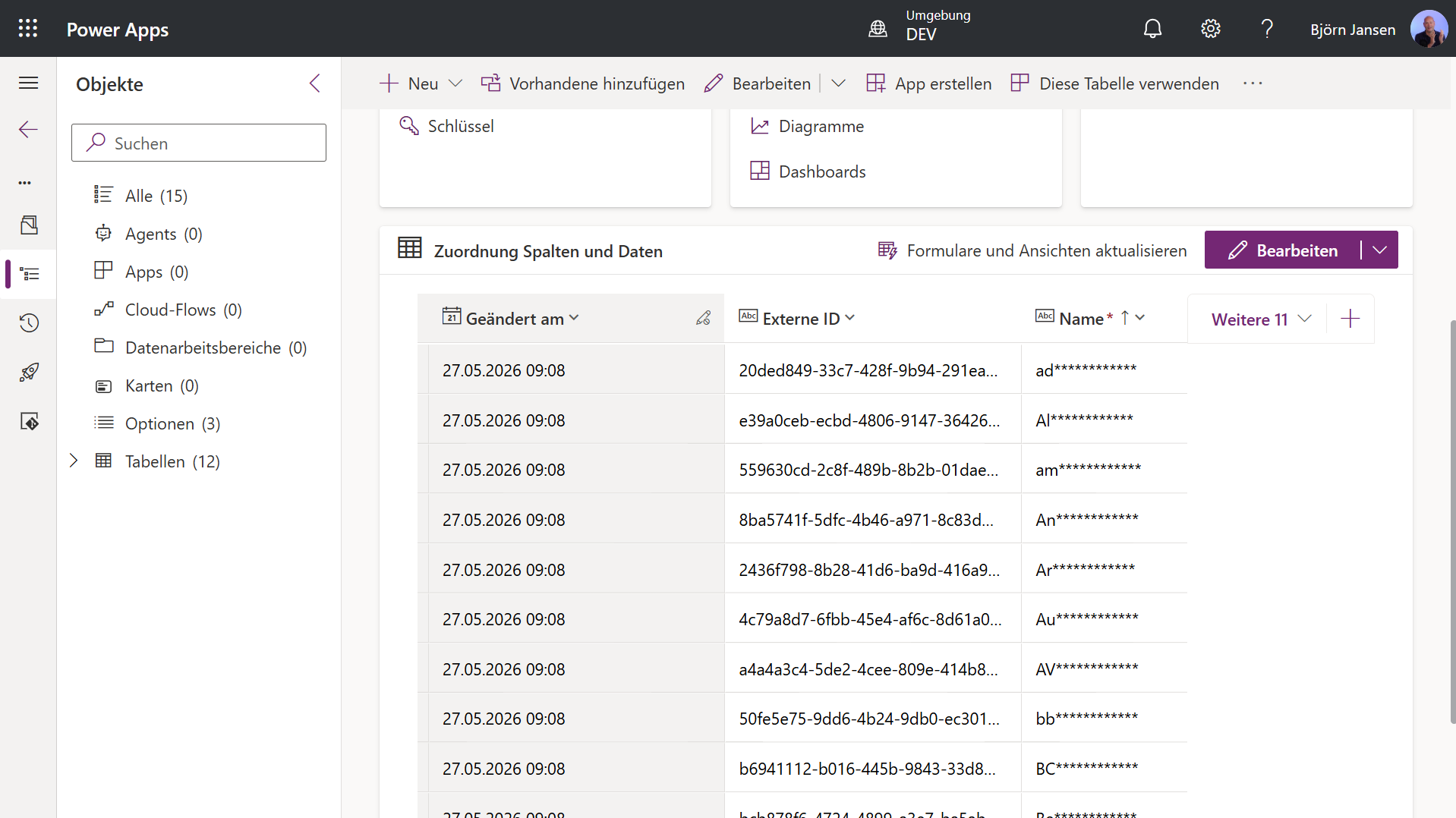Click the page vertical scrollbar

coord(1452,521)
